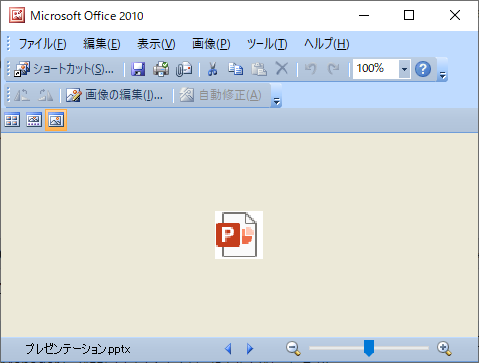Go to the next picture
This screenshot has height=363, width=479.
pos(250,349)
